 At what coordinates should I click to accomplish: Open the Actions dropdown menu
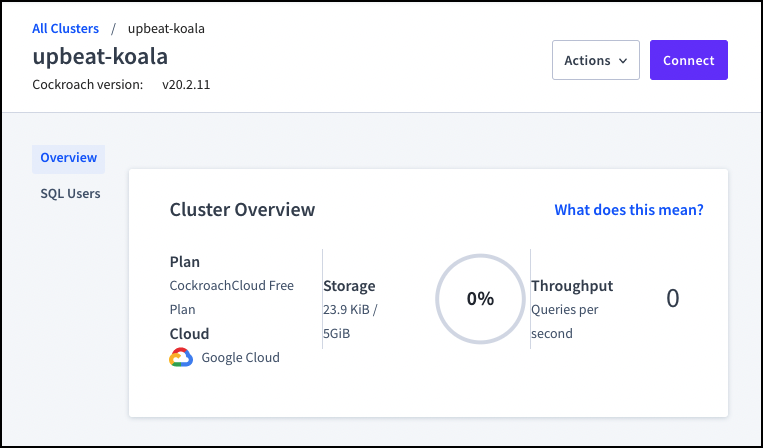(x=595, y=60)
